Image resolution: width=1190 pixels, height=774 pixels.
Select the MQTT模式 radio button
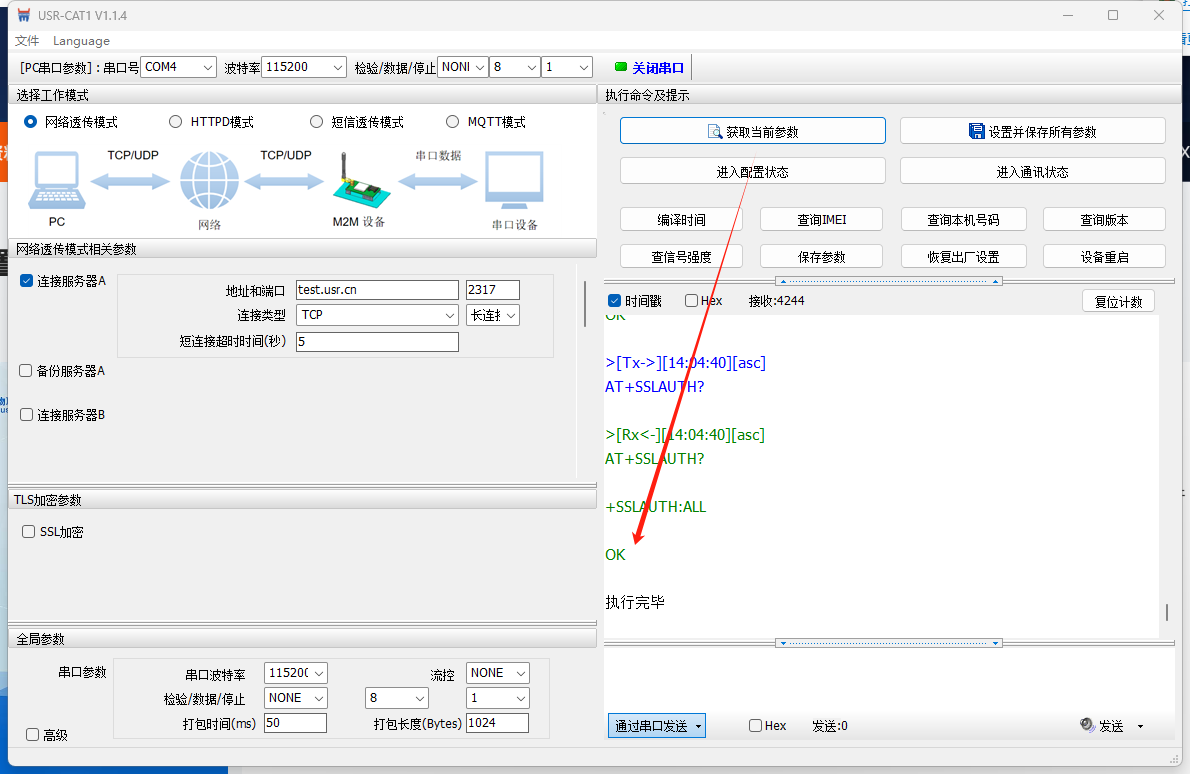coord(455,122)
